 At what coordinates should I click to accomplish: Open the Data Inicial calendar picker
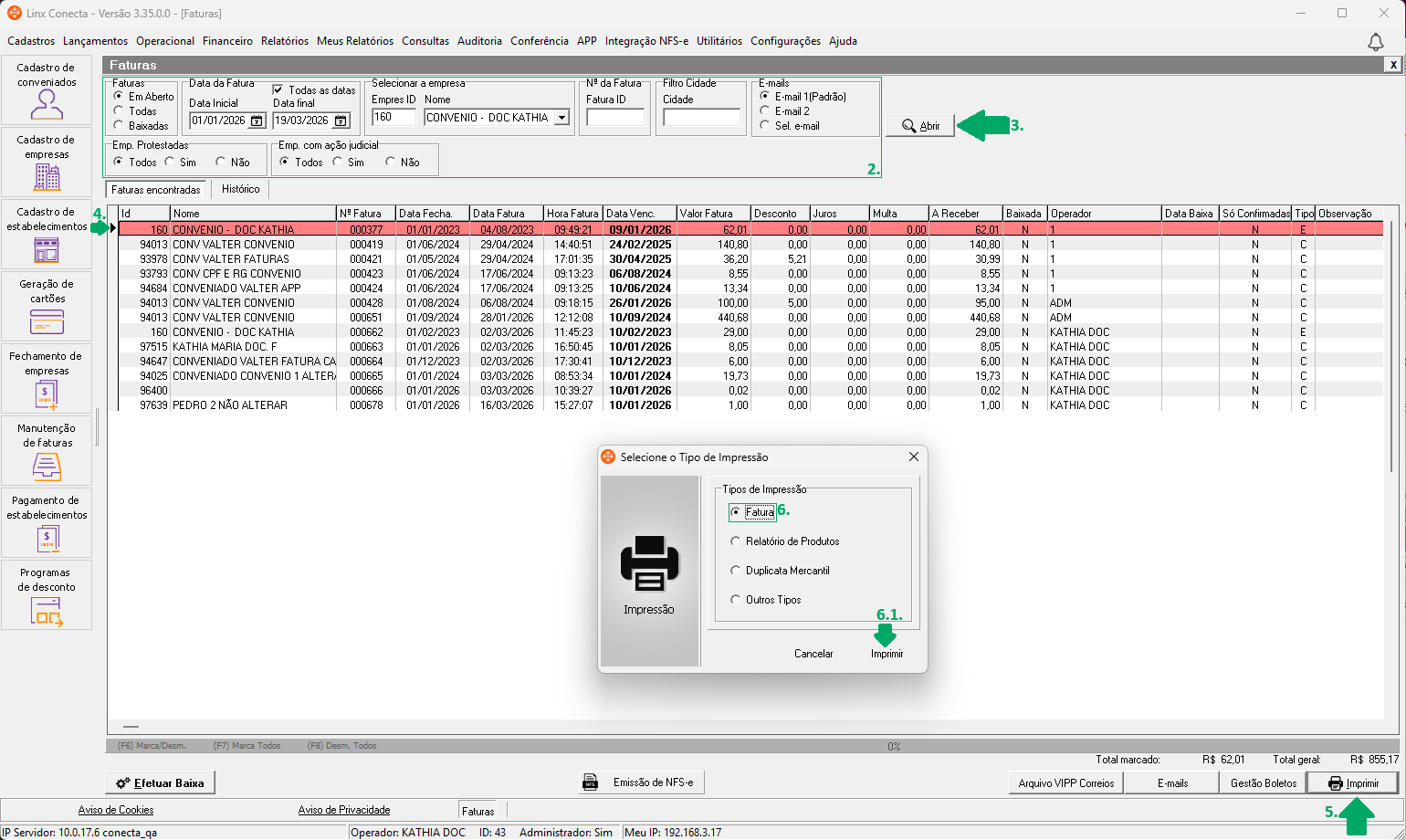[x=257, y=121]
